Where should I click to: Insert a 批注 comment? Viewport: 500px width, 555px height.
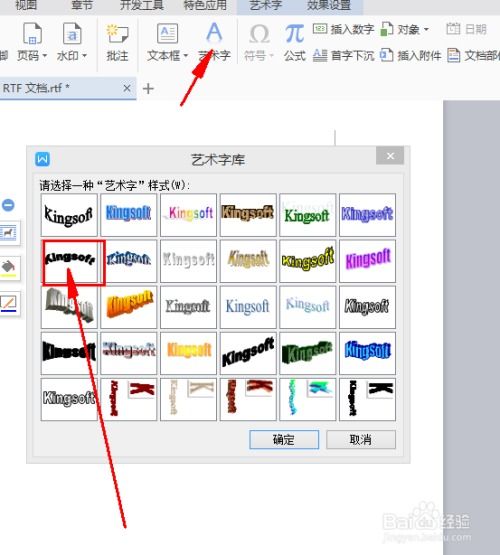click(117, 42)
